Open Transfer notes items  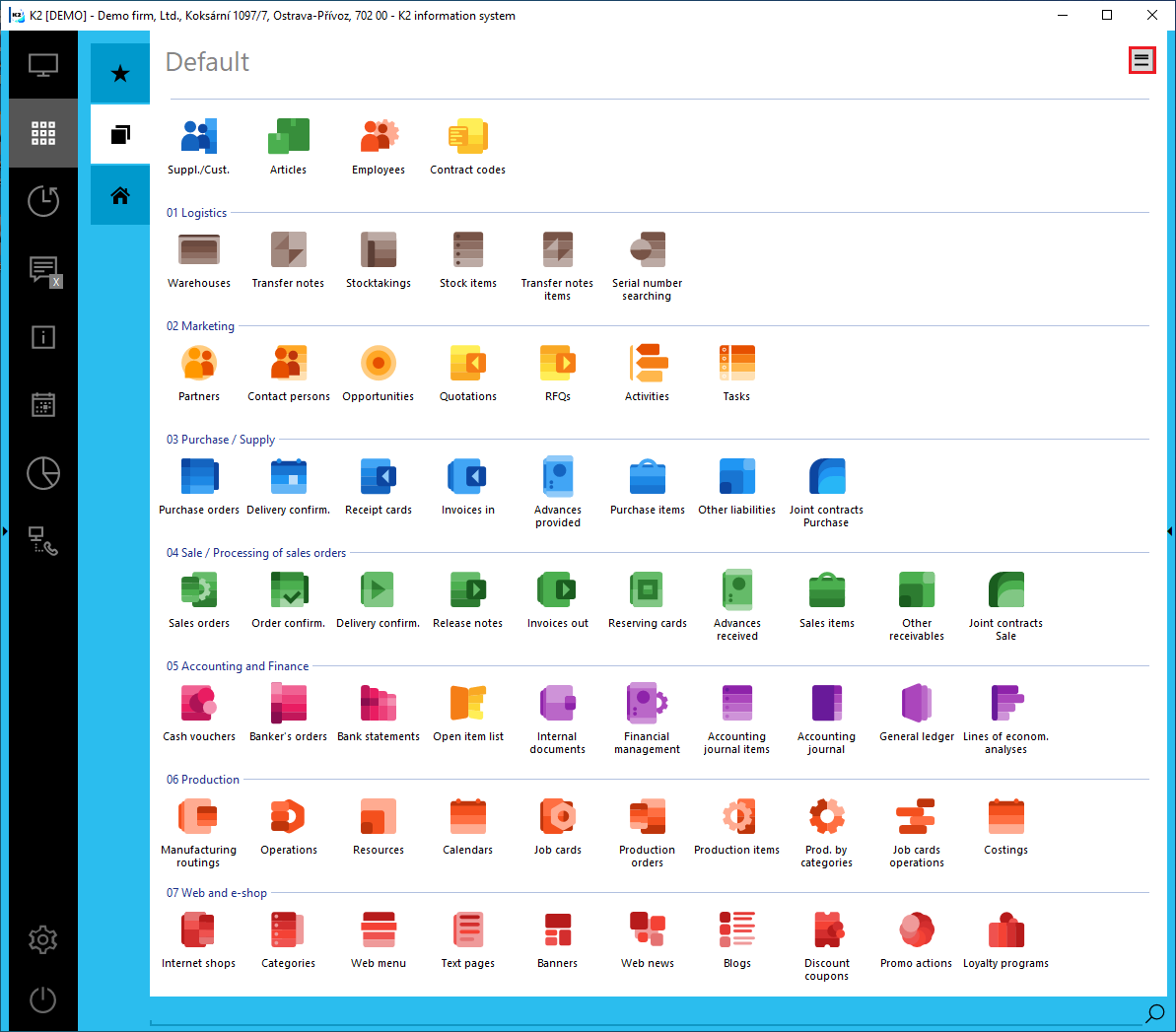pos(557,267)
